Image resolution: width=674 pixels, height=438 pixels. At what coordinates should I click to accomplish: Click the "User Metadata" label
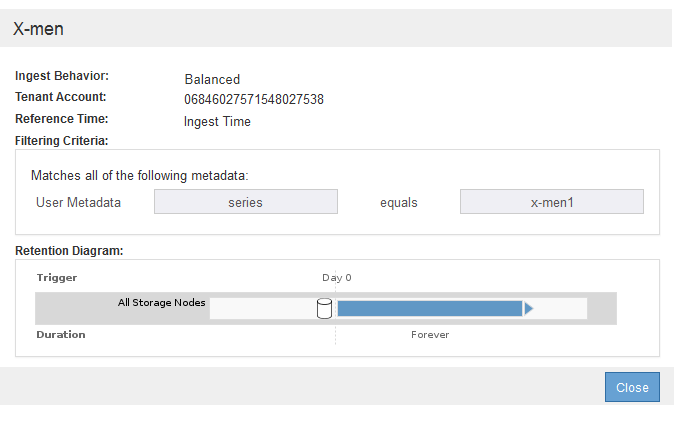(78, 202)
